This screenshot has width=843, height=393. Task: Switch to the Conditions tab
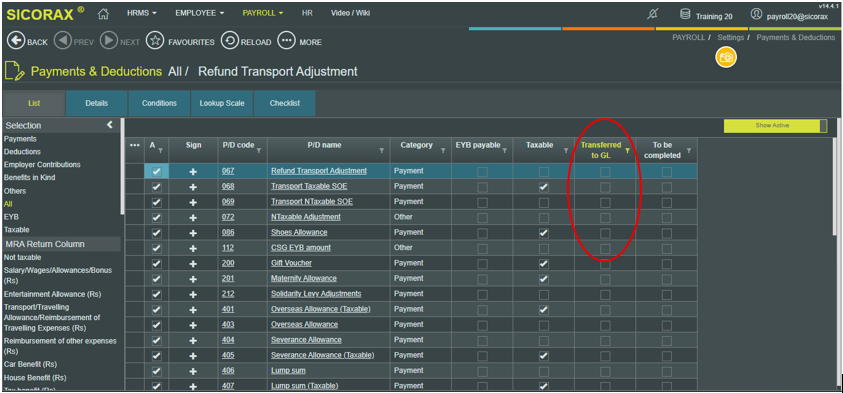pyautogui.click(x=159, y=103)
